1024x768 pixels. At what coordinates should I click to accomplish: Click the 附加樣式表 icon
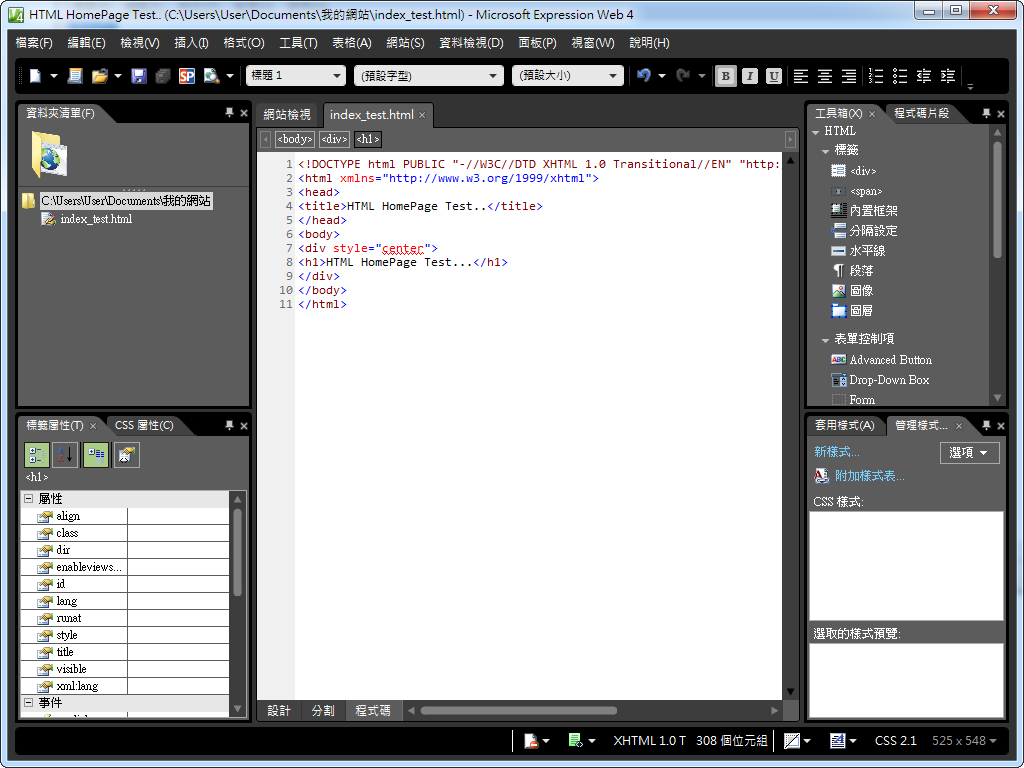822,475
